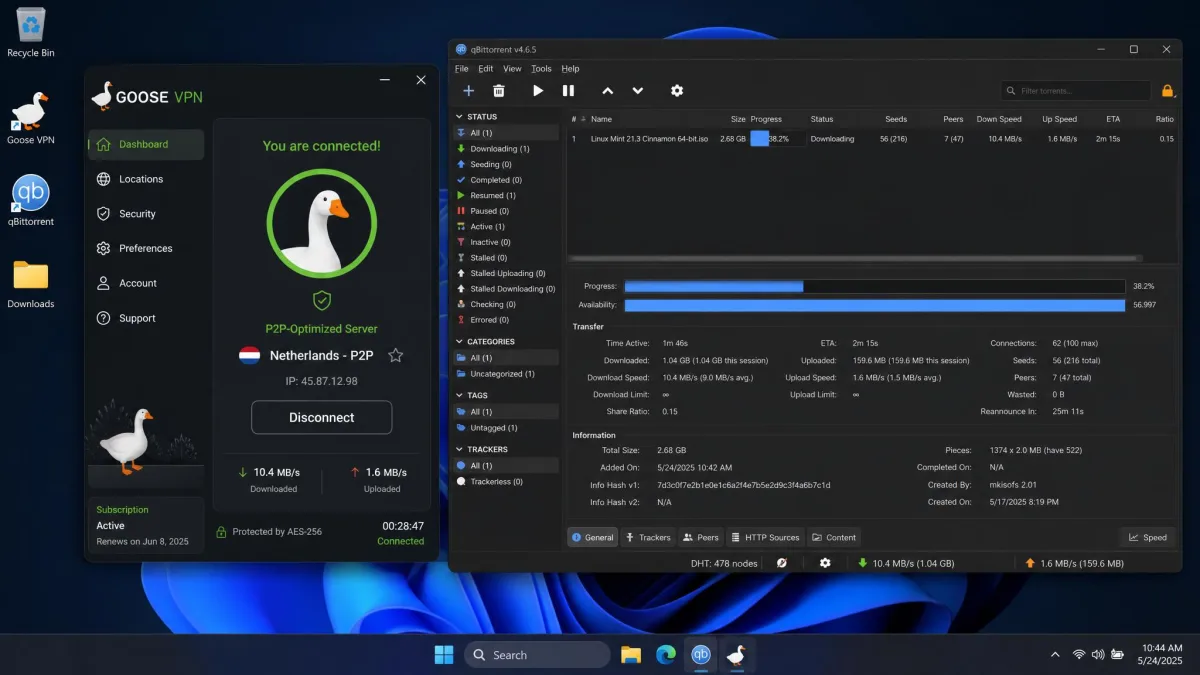Open the Tools menu
Screen dimensions: 1200x675
[x=541, y=69]
